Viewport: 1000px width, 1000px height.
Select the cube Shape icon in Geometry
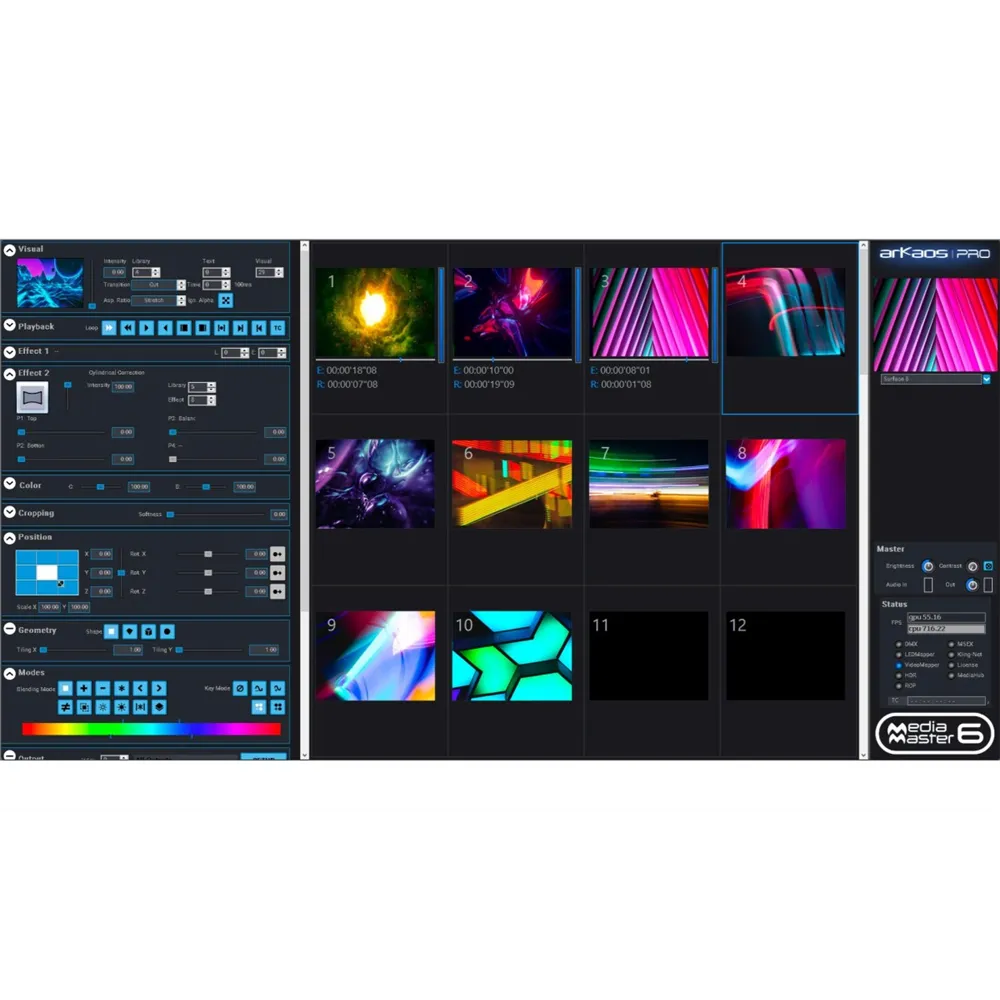(149, 631)
